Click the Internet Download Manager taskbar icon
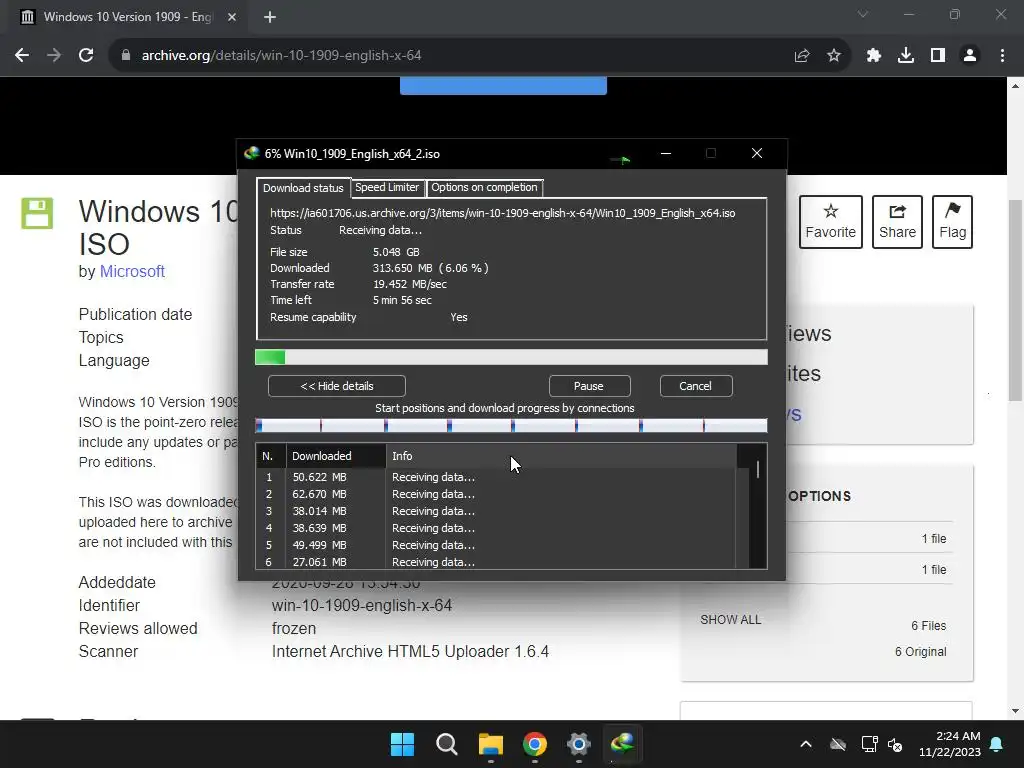 [622, 744]
